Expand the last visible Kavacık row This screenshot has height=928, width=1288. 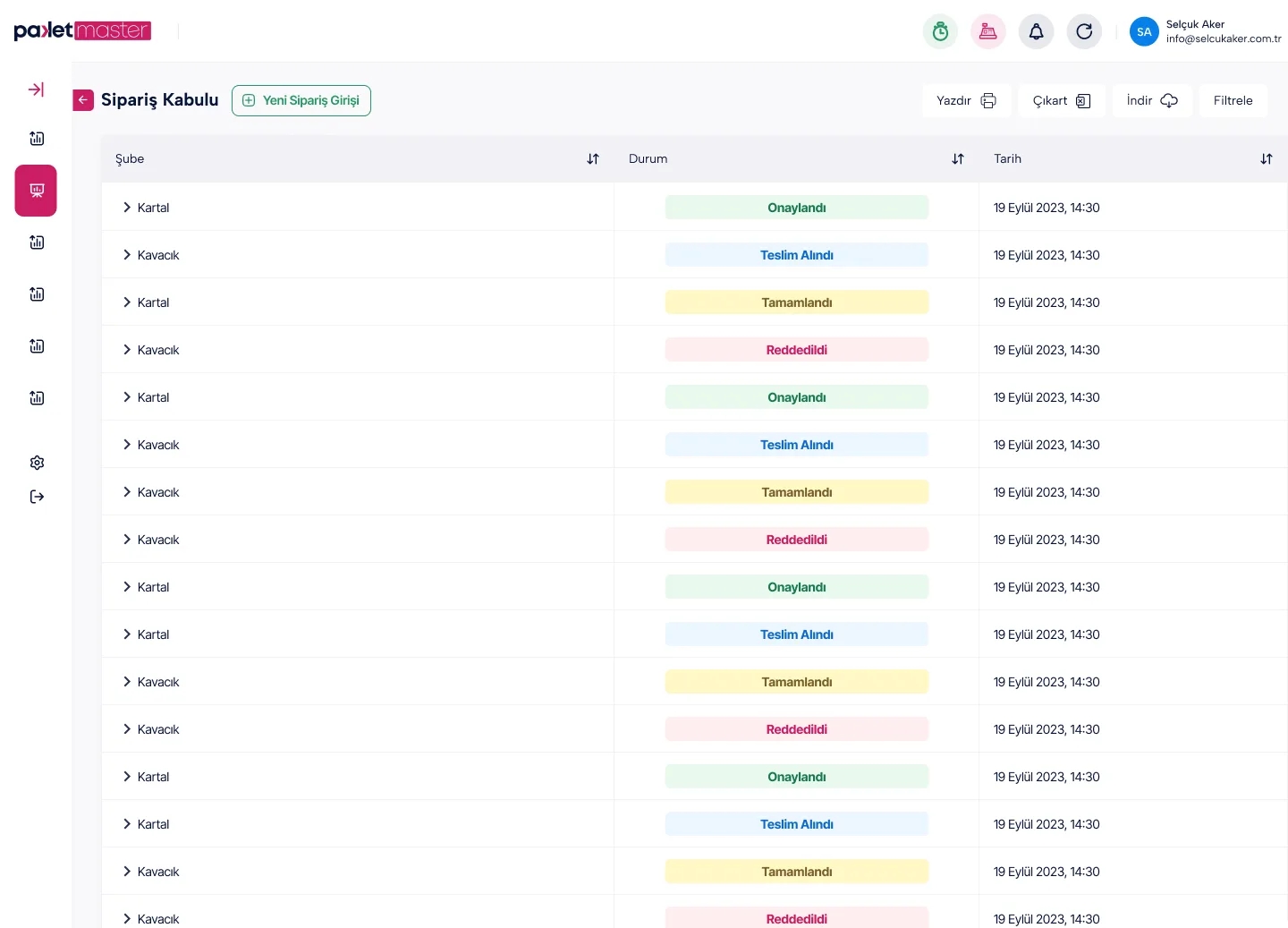click(127, 919)
